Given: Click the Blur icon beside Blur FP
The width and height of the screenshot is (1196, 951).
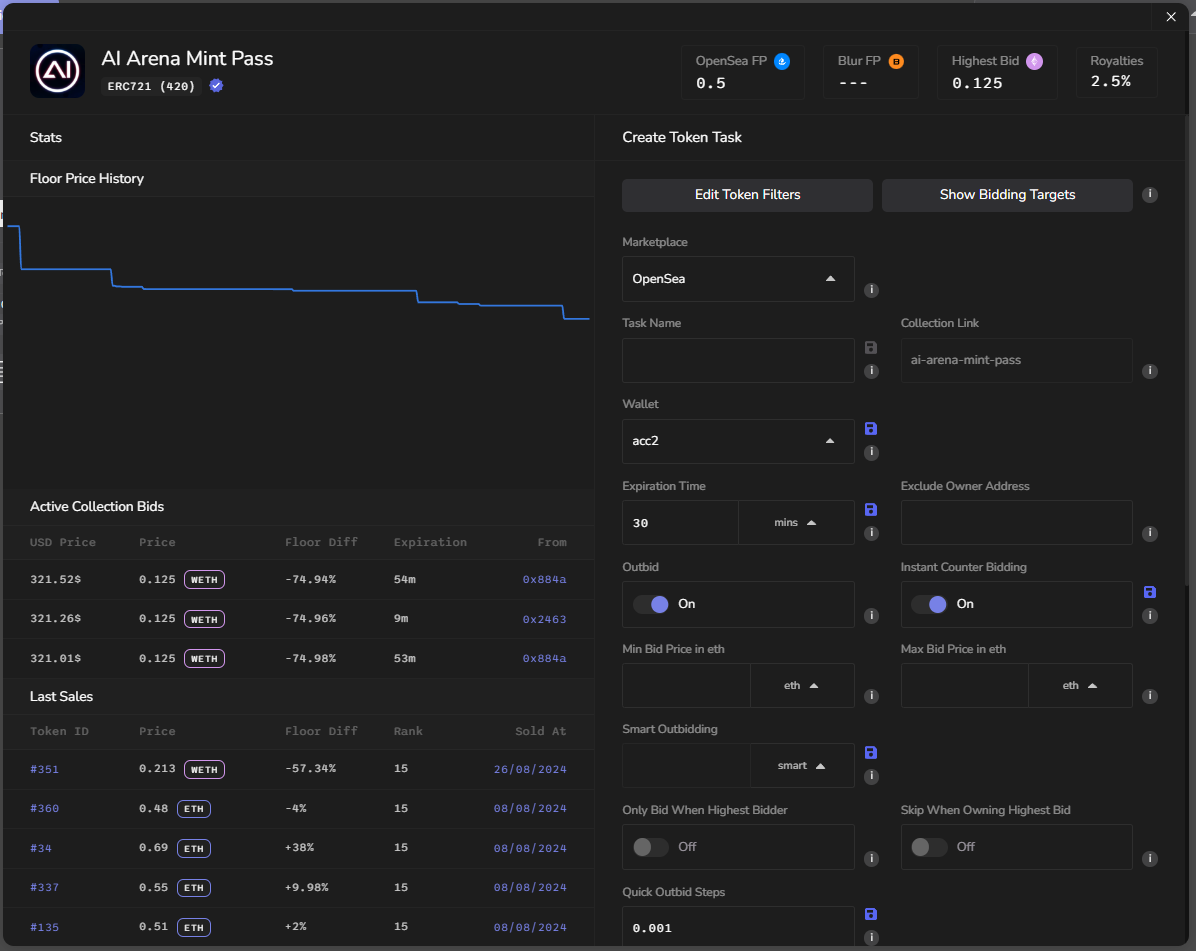Looking at the screenshot, I should pyautogui.click(x=896, y=61).
